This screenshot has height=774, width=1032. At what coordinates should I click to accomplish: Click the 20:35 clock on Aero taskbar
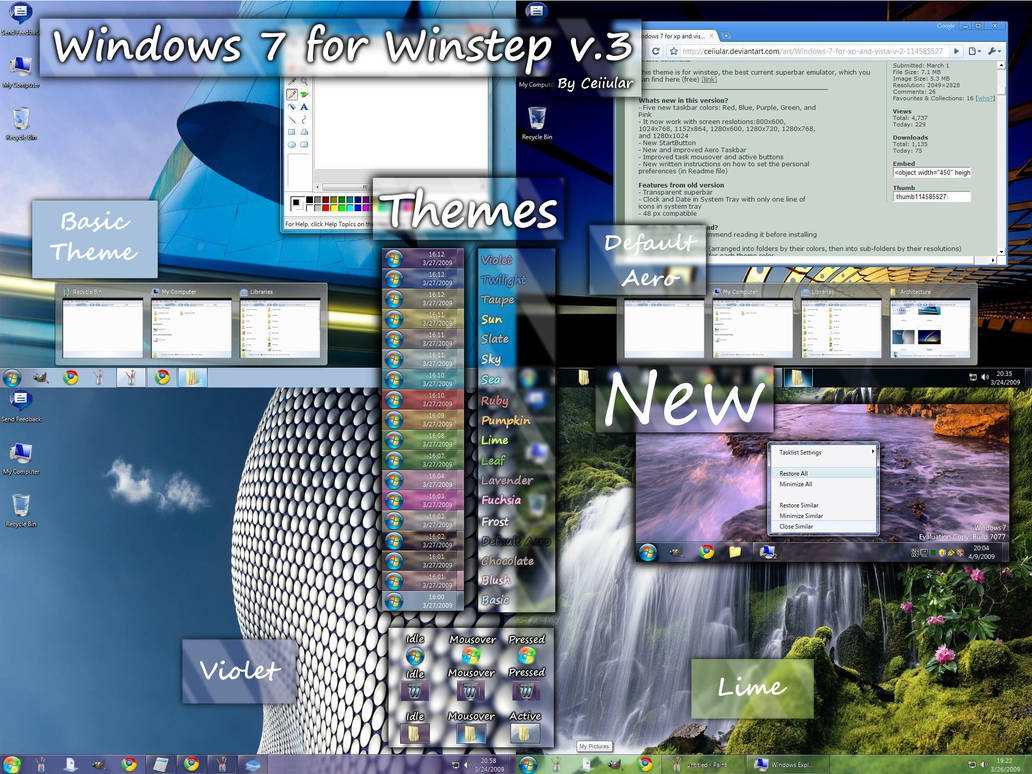tap(1004, 377)
